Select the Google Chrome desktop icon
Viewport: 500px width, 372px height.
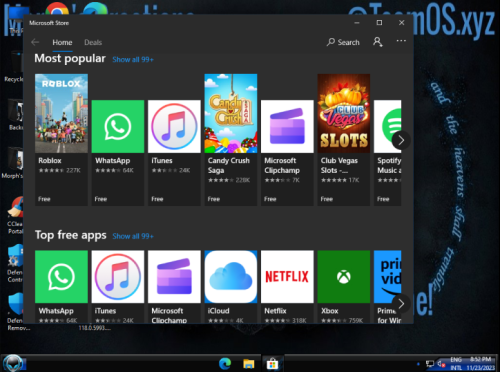(57, 9)
